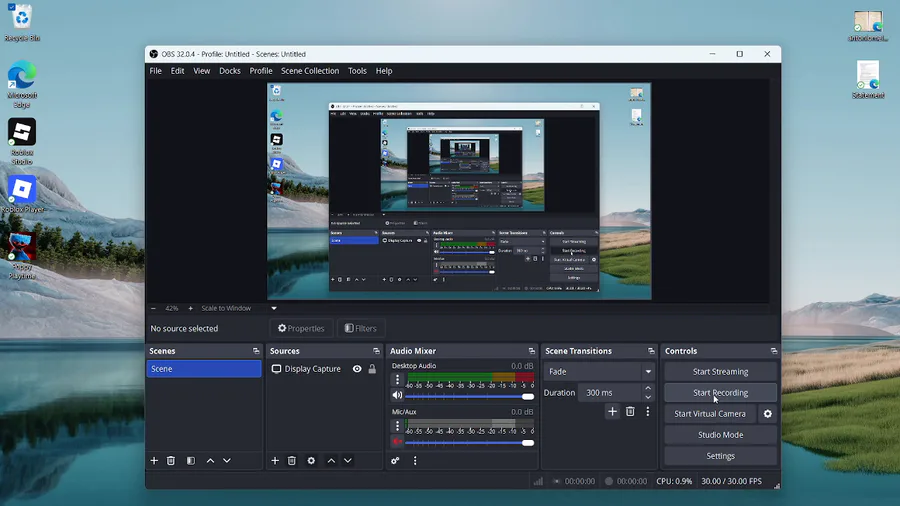
Task: Open advanced audio properties gears icon
Action: click(x=396, y=461)
